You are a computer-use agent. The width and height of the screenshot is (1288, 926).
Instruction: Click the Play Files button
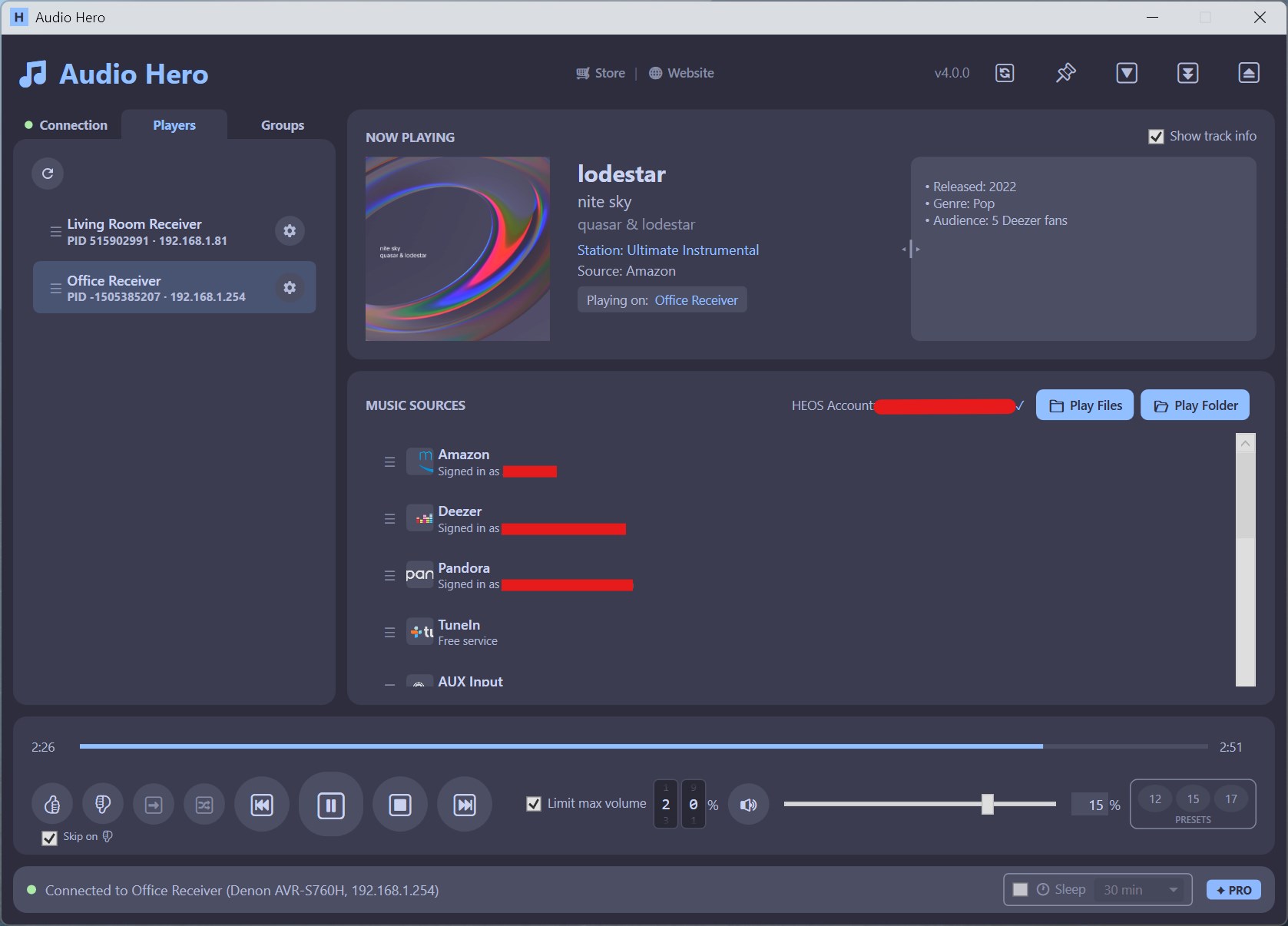click(1084, 405)
